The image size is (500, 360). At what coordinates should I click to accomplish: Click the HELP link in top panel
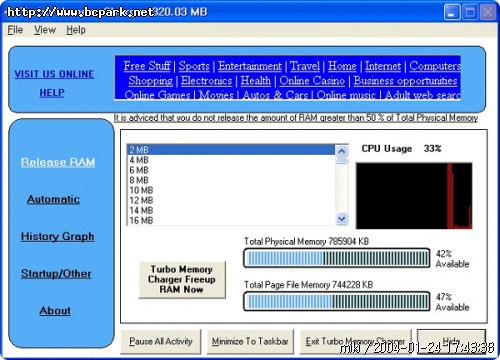tap(52, 93)
